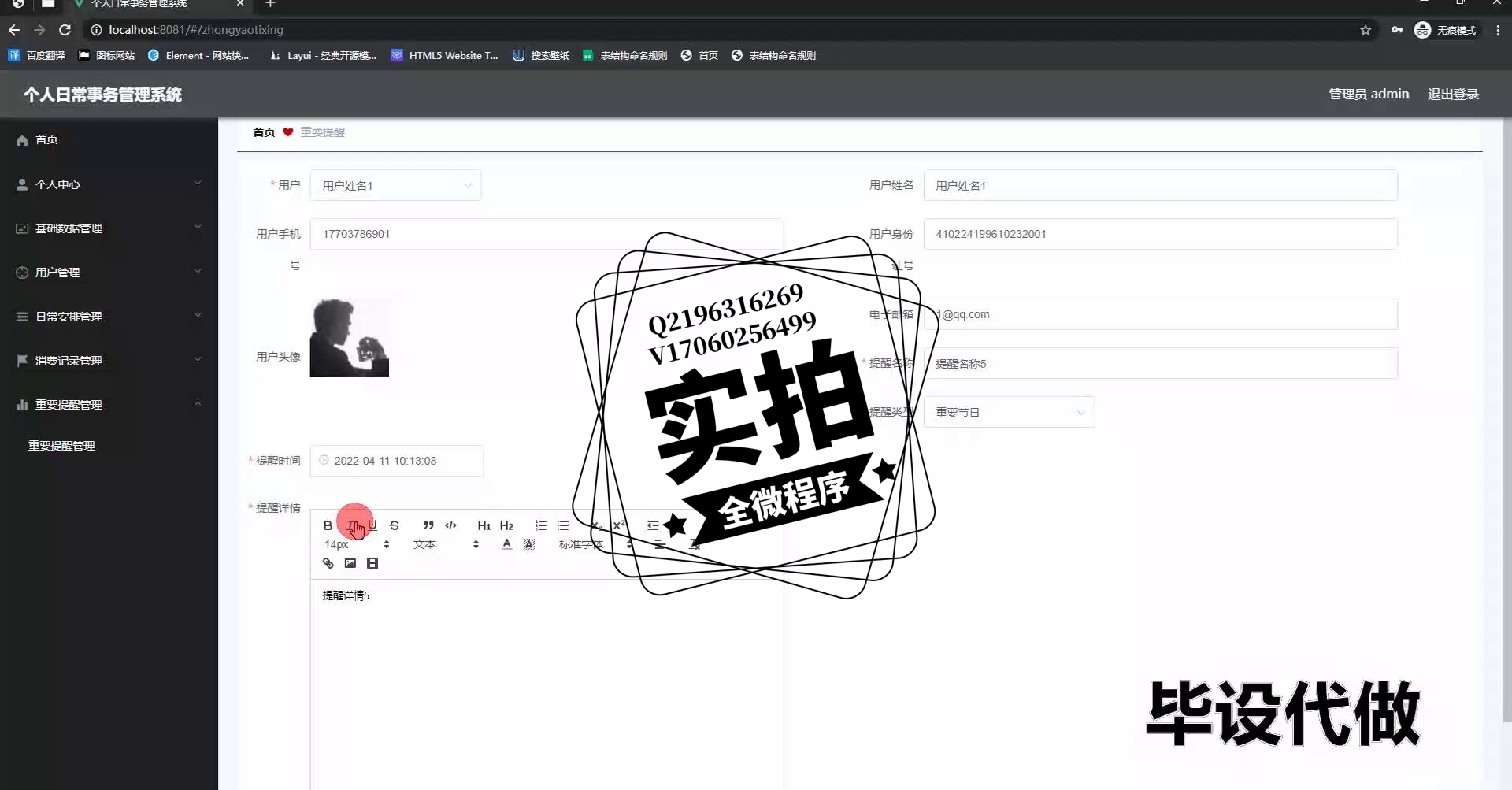The image size is (1512, 790).
Task: Reload the page
Action: tap(65, 30)
